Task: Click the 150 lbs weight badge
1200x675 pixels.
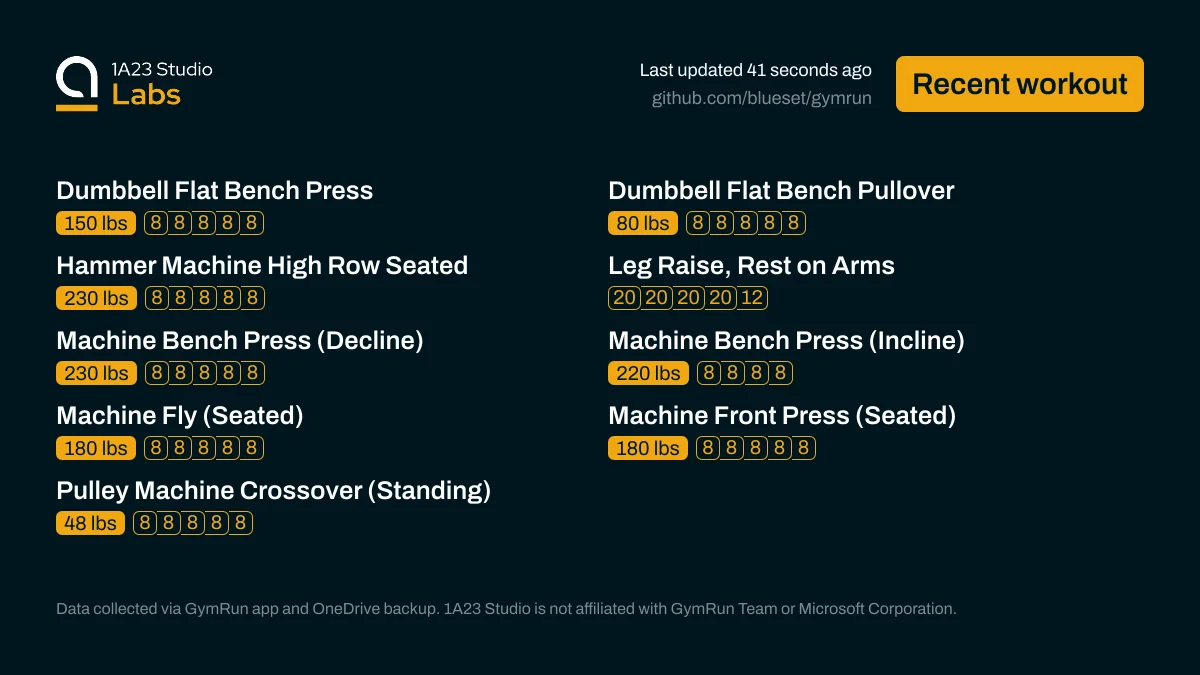Action: [x=96, y=223]
